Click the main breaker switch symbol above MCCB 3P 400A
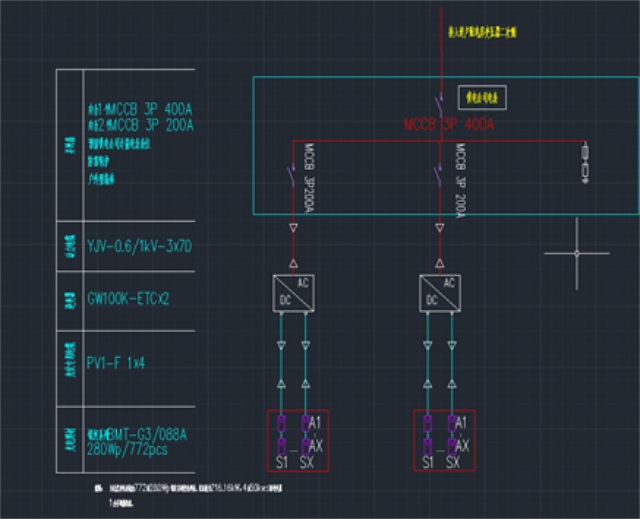This screenshot has height=519, width=640. click(437, 104)
